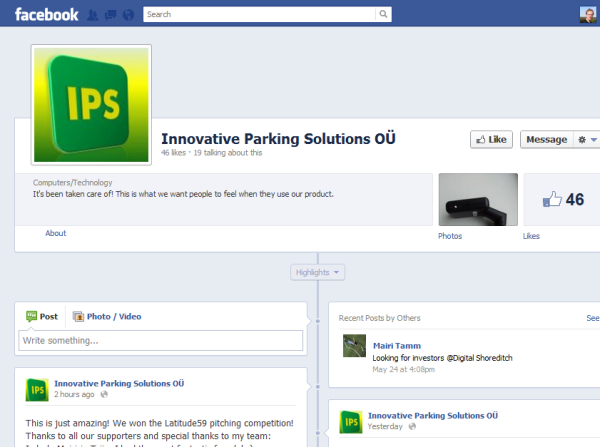
Task: Click the 2 hours ago timestamp
Action: (74, 394)
